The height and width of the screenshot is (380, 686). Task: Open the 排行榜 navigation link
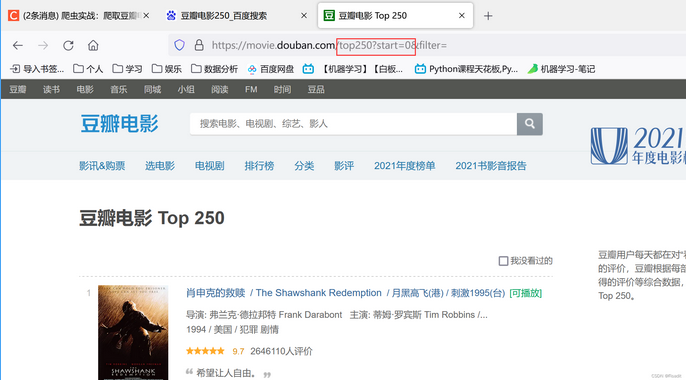tap(259, 166)
